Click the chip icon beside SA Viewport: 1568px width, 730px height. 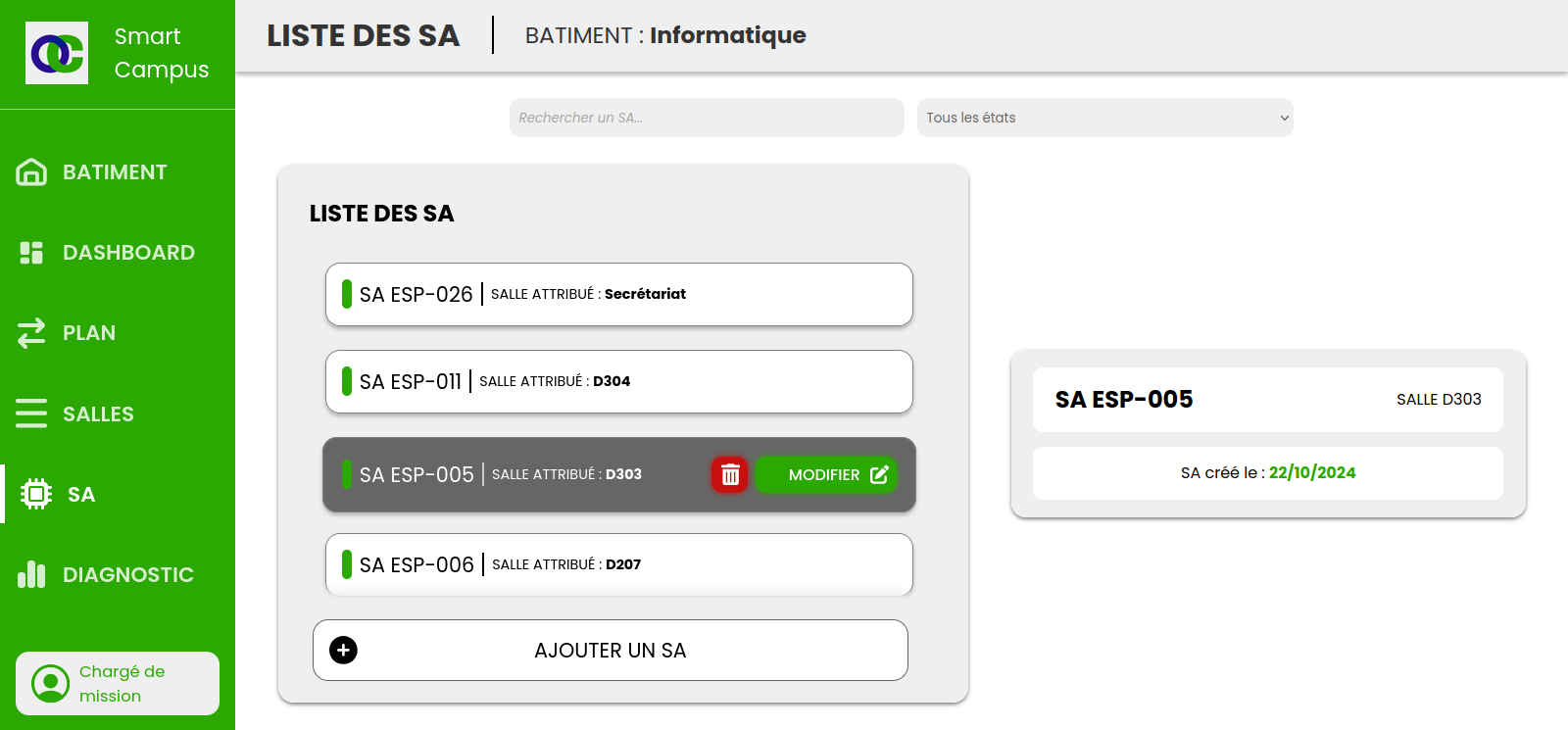[36, 494]
